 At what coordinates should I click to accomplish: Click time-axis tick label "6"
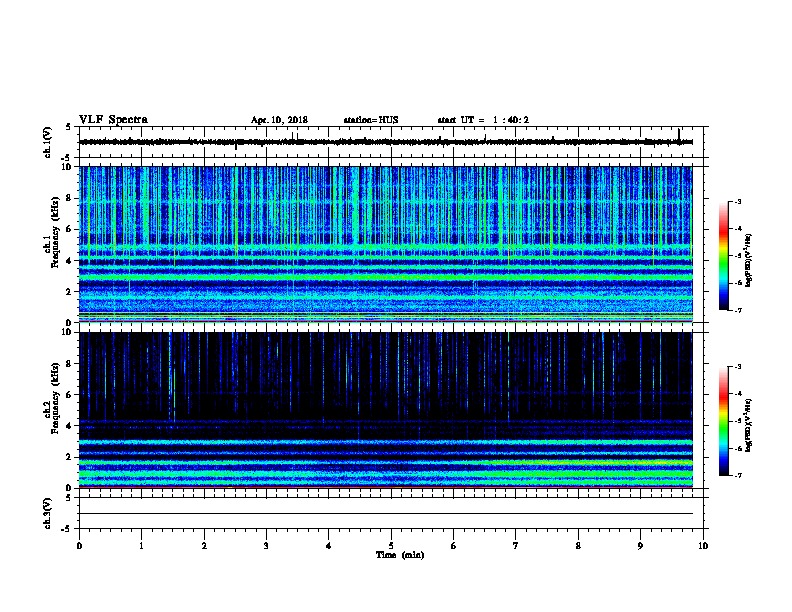point(454,546)
